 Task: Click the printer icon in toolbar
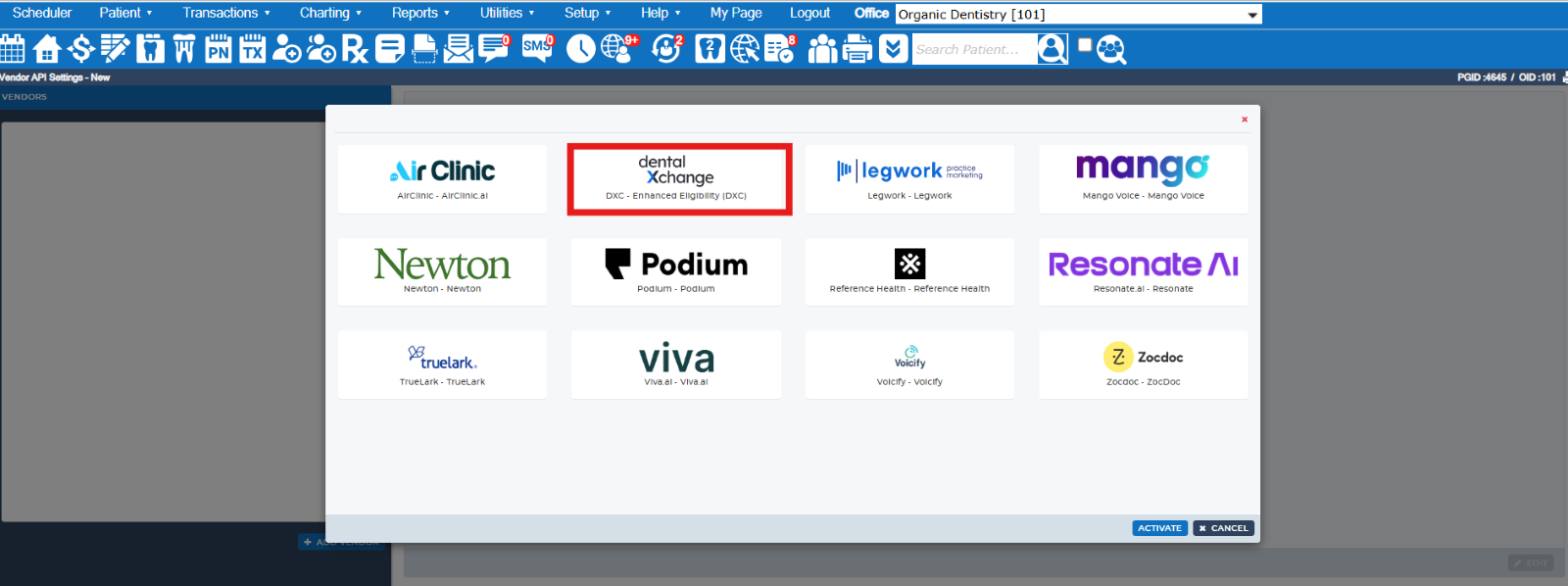(x=857, y=48)
